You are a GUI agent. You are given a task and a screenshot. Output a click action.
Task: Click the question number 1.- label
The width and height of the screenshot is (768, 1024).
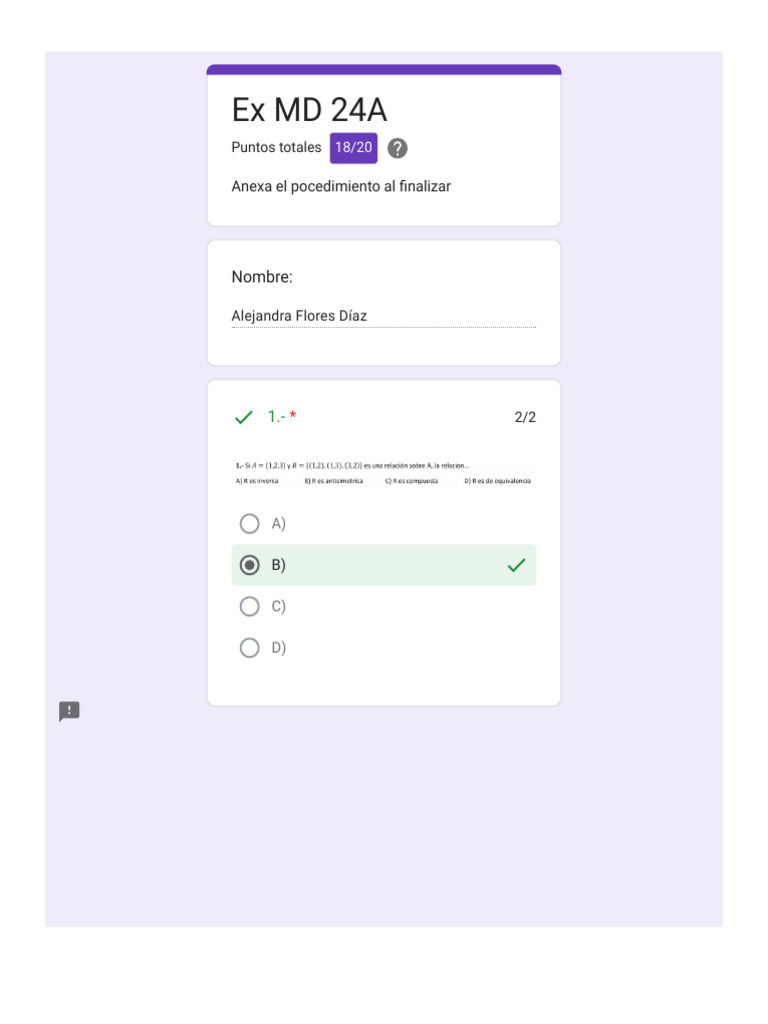(275, 417)
